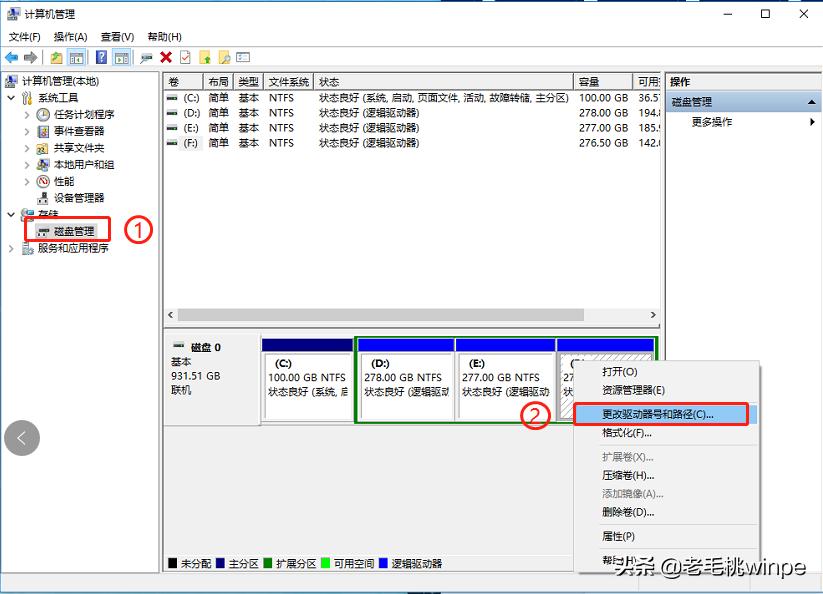Select the 事件查看器 icon in the sidebar
The image size is (823, 594).
click(x=43, y=132)
